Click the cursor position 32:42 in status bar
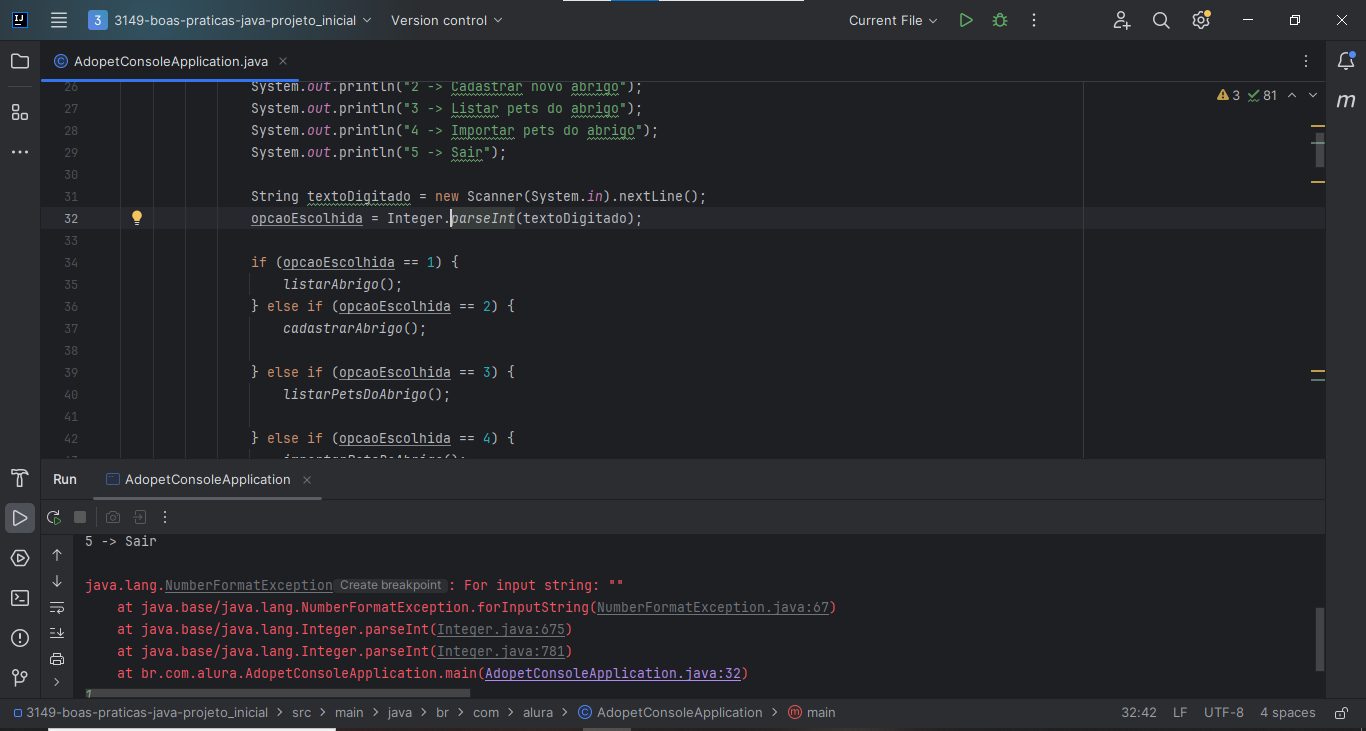The image size is (1366, 731). (1139, 713)
